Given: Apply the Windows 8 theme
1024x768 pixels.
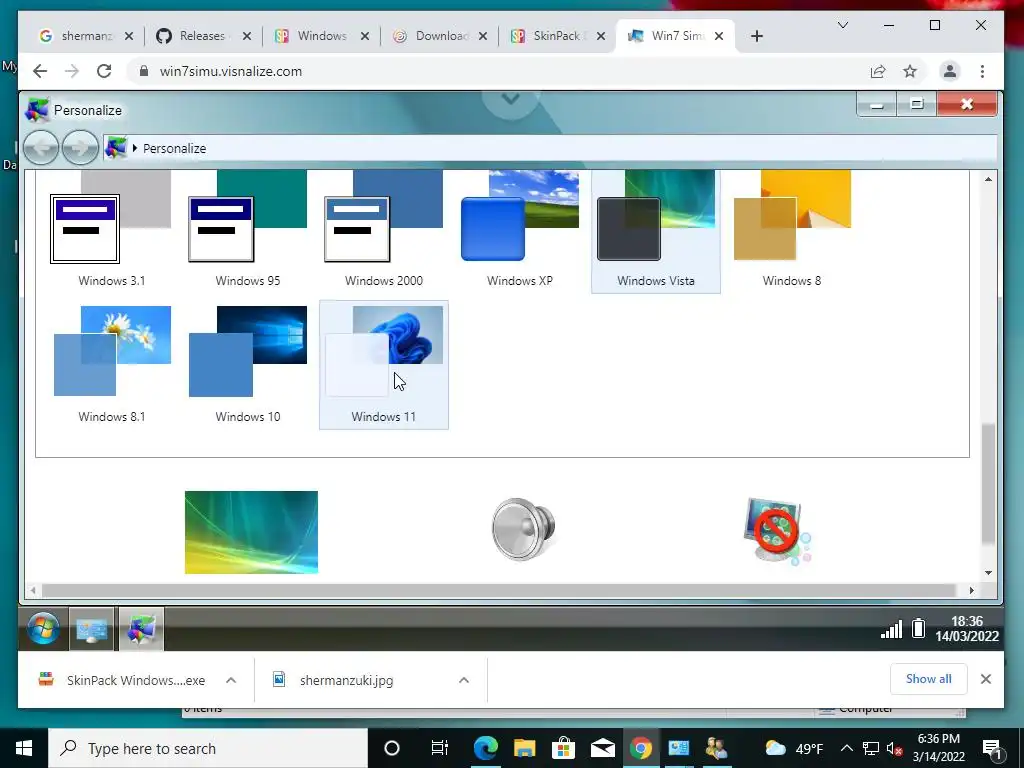Looking at the screenshot, I should (792, 230).
